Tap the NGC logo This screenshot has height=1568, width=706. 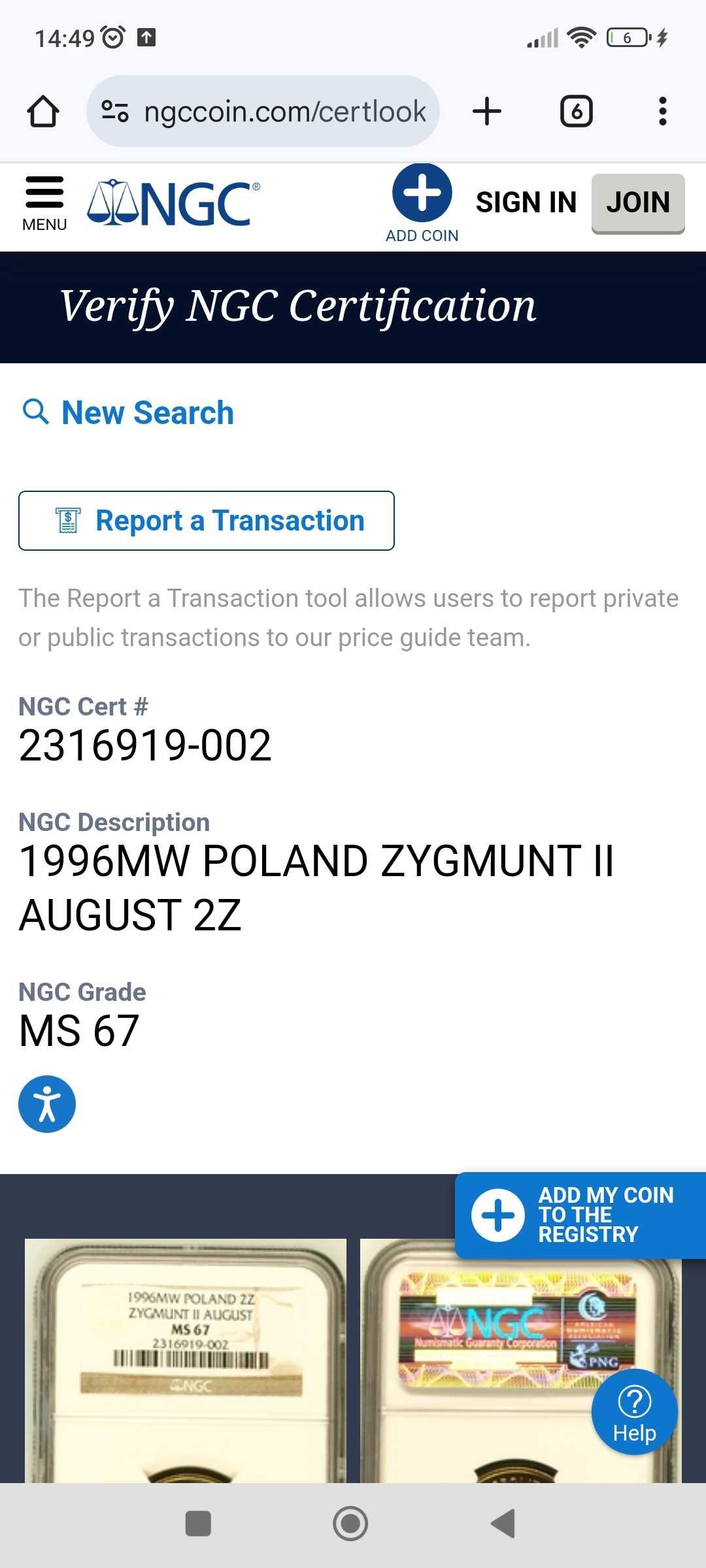coord(173,203)
